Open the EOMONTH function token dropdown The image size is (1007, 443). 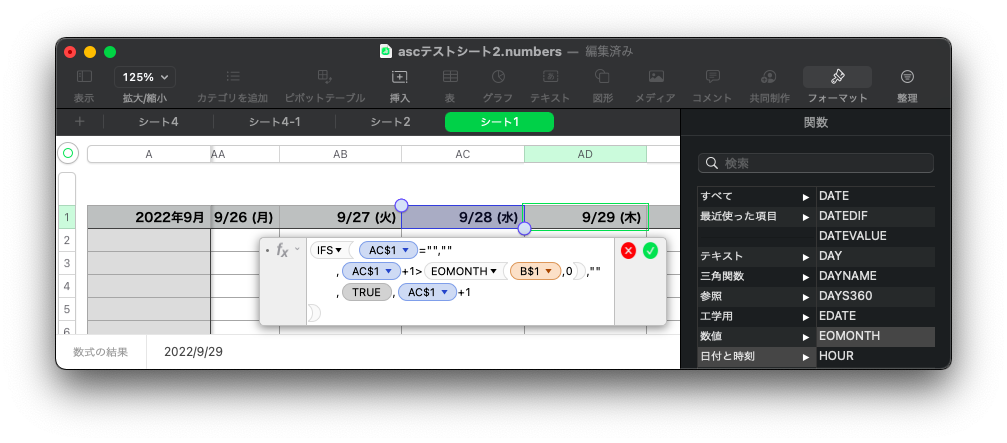493,272
